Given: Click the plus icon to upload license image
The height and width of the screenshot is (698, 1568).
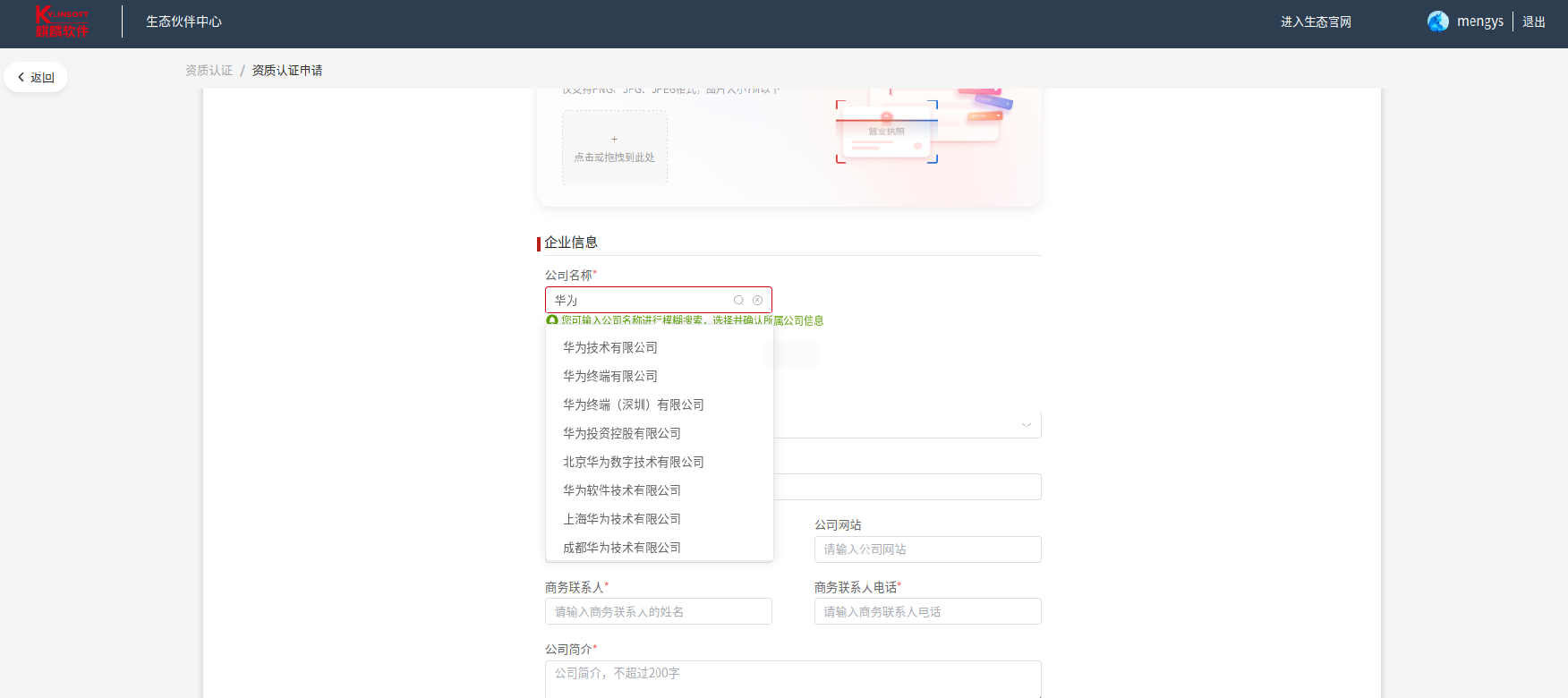Looking at the screenshot, I should click(x=614, y=140).
